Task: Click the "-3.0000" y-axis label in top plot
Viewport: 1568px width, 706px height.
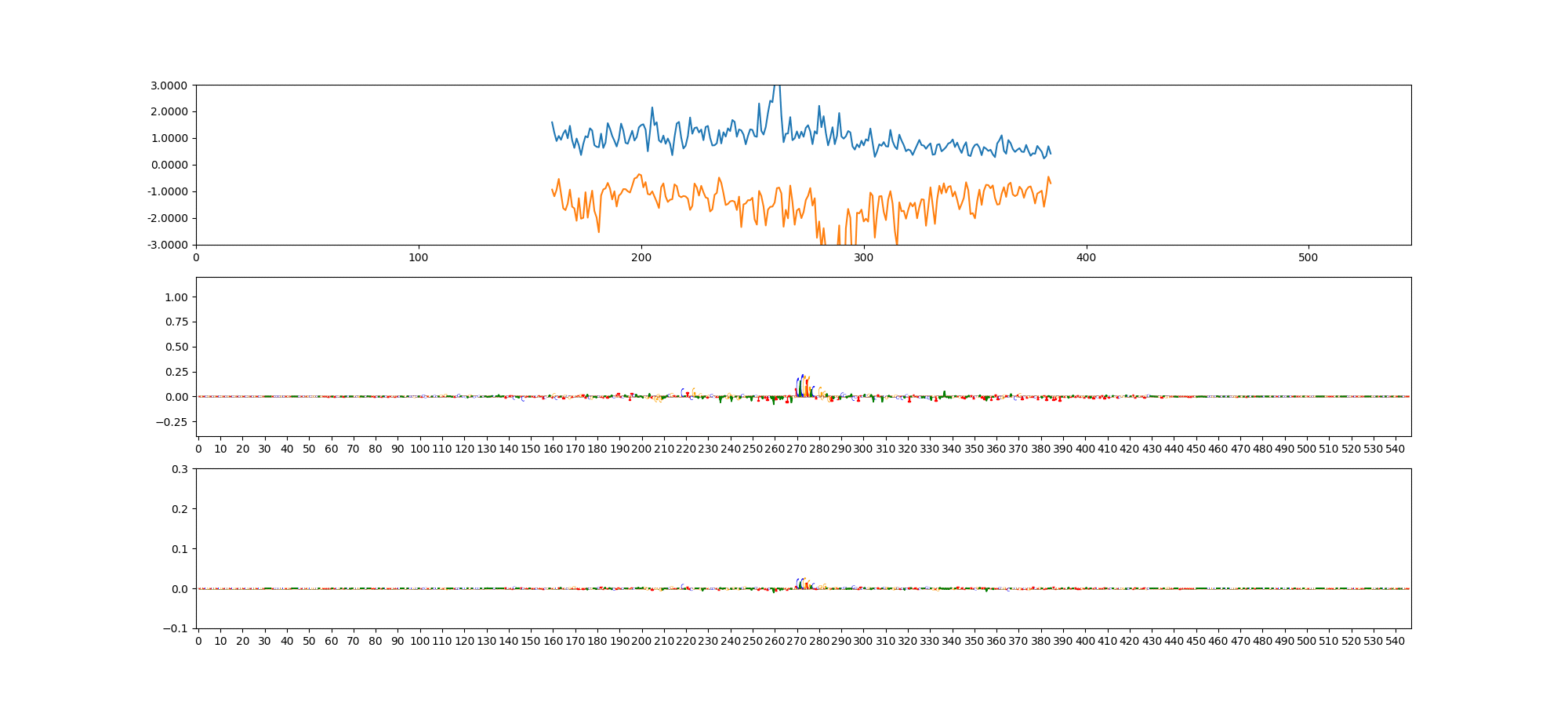Action: pyautogui.click(x=166, y=245)
